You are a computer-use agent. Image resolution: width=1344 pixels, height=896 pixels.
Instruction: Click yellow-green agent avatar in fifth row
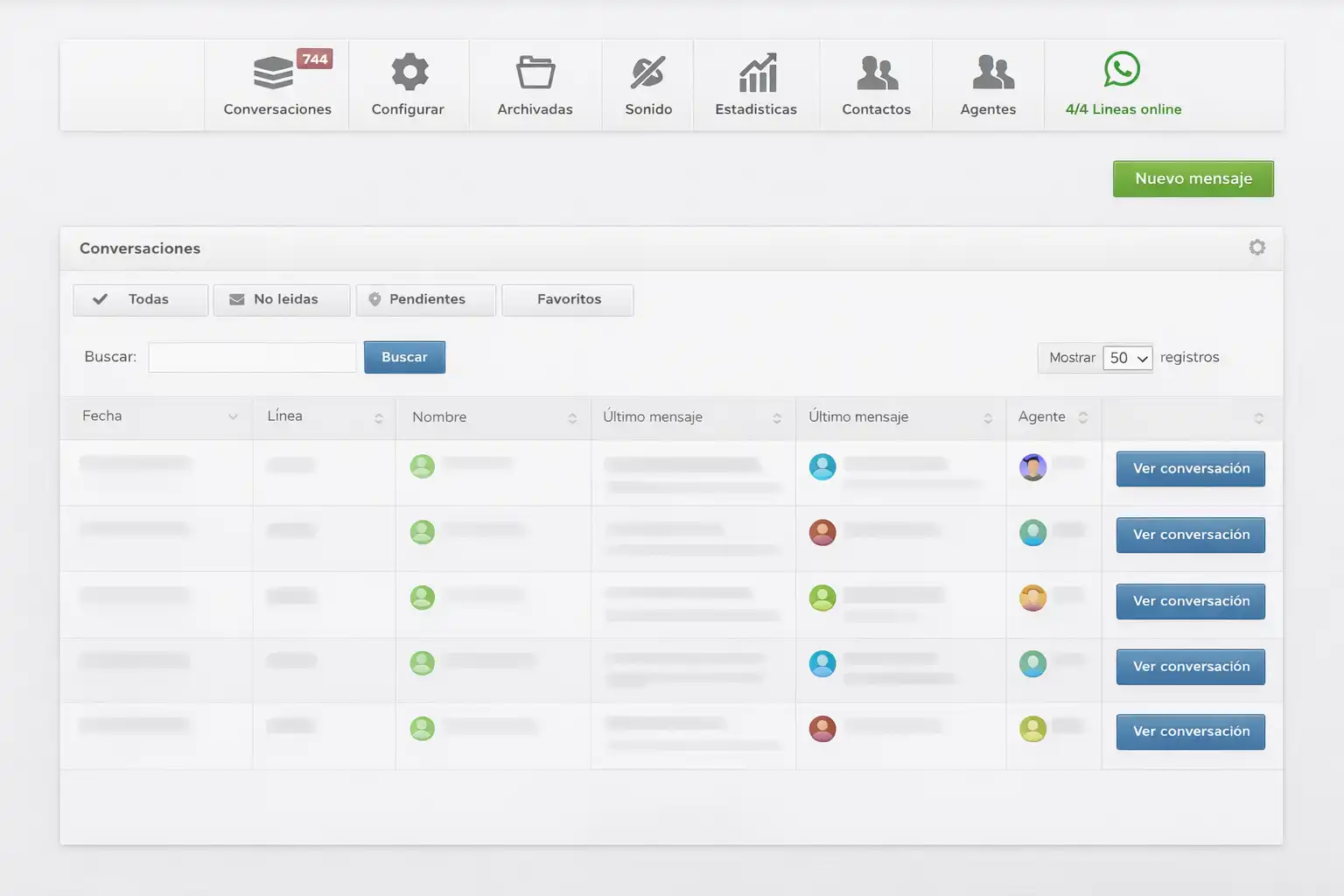[1033, 729]
